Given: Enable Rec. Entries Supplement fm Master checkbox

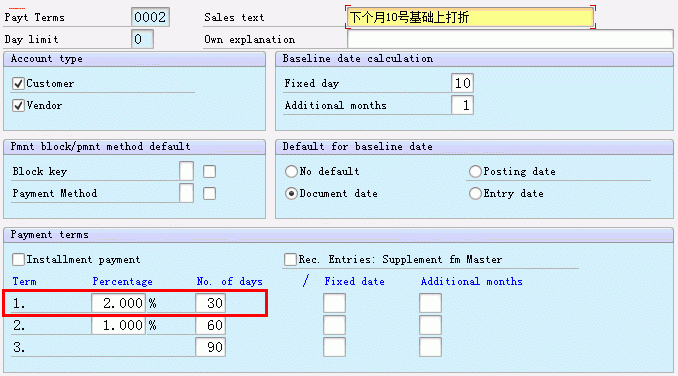Looking at the screenshot, I should tap(290, 259).
